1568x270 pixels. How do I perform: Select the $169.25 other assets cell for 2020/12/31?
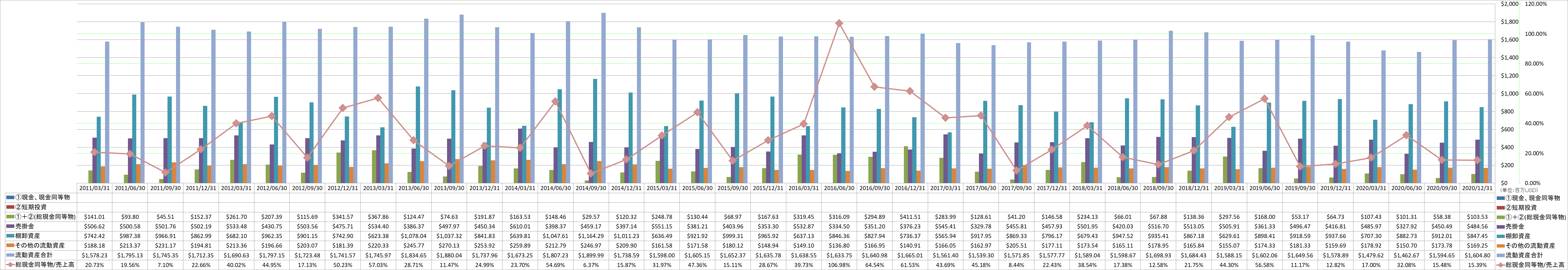tap(1478, 245)
